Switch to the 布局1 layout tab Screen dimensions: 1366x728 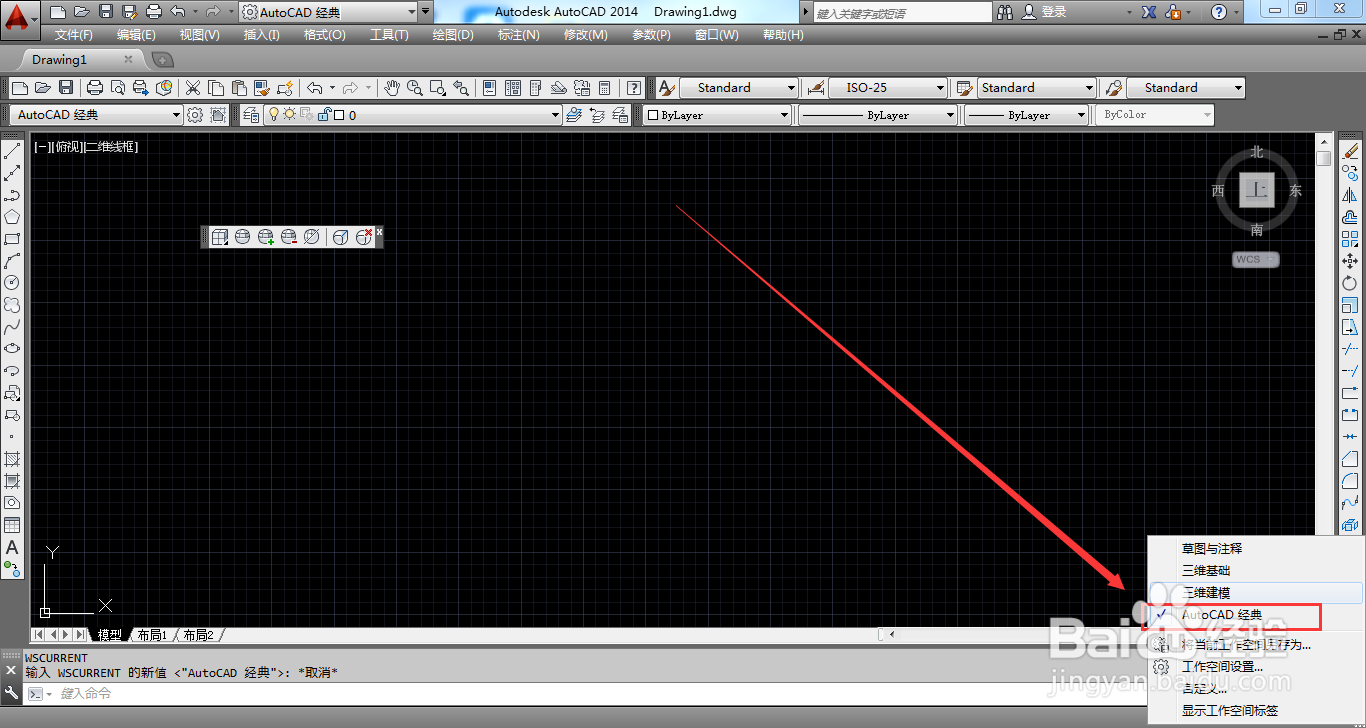pos(152,635)
